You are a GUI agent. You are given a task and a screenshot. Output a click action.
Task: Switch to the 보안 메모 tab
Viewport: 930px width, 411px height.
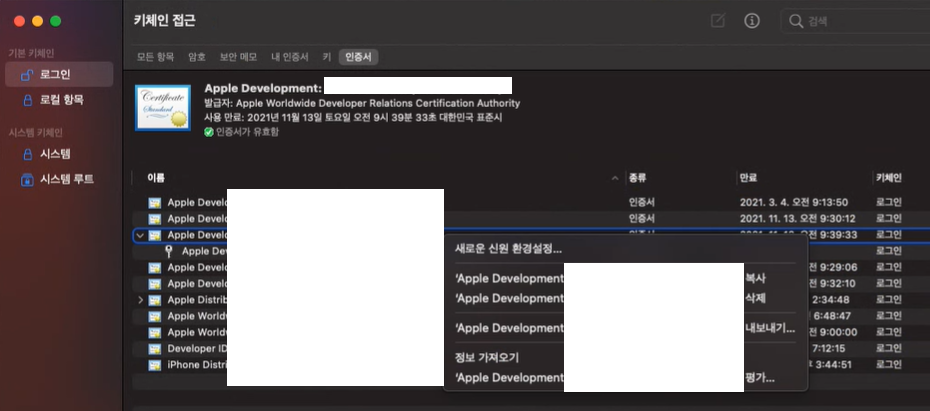point(238,57)
